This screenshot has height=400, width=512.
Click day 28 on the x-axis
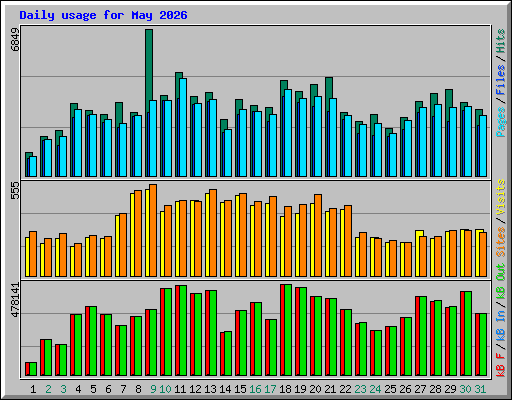click(435, 389)
